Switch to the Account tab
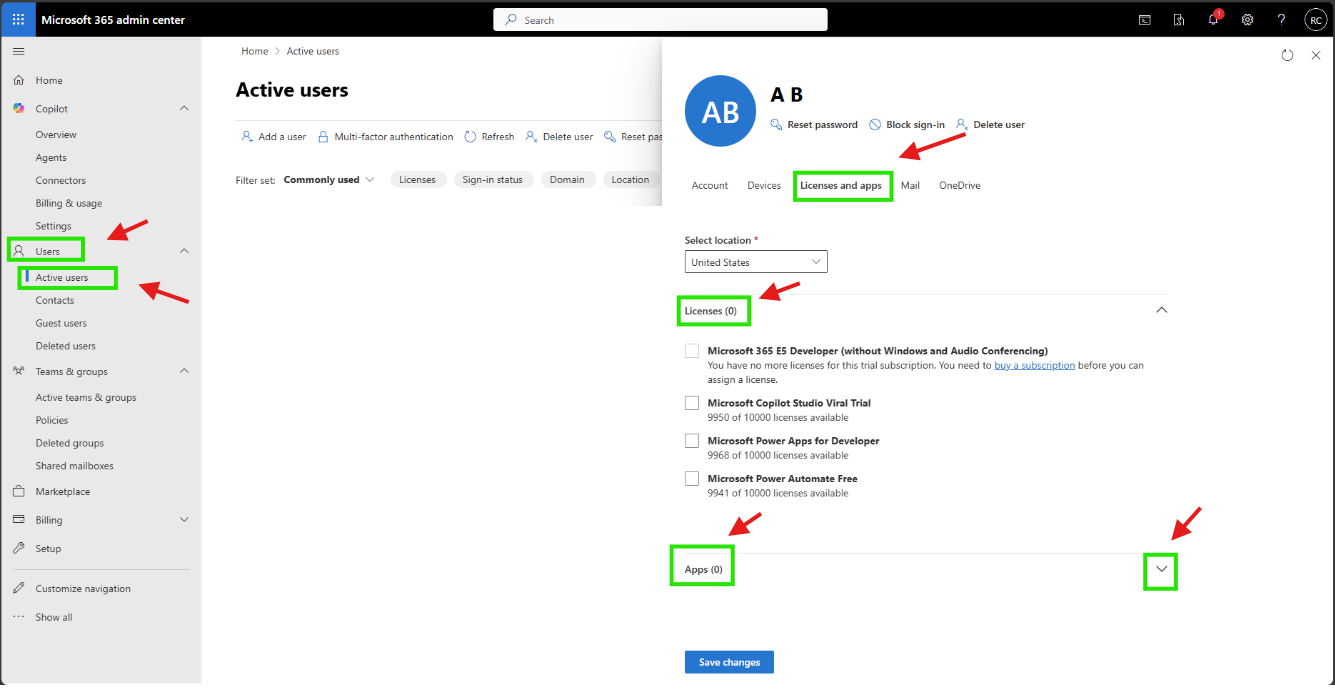This screenshot has width=1335, height=696. (710, 186)
